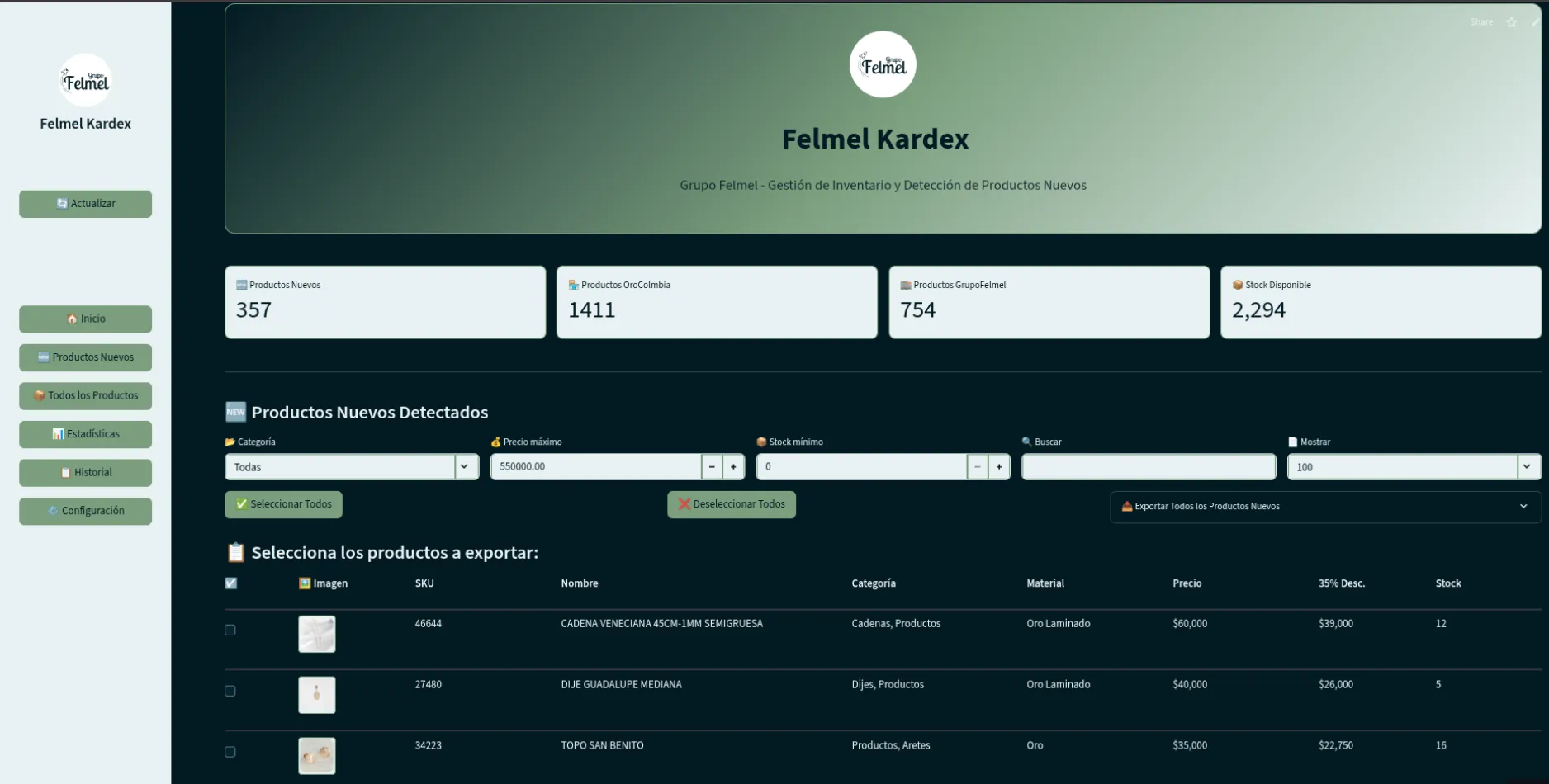The width and height of the screenshot is (1549, 784).
Task: Open the Historial section
Action: 86,472
